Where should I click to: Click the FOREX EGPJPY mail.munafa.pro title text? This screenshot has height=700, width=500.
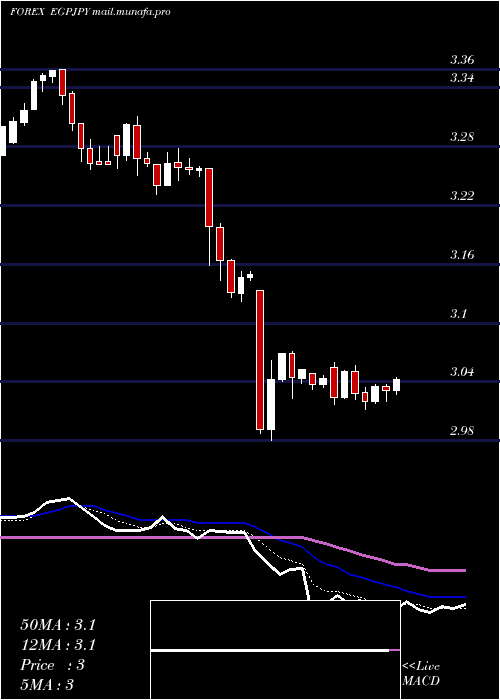[x=90, y=12]
